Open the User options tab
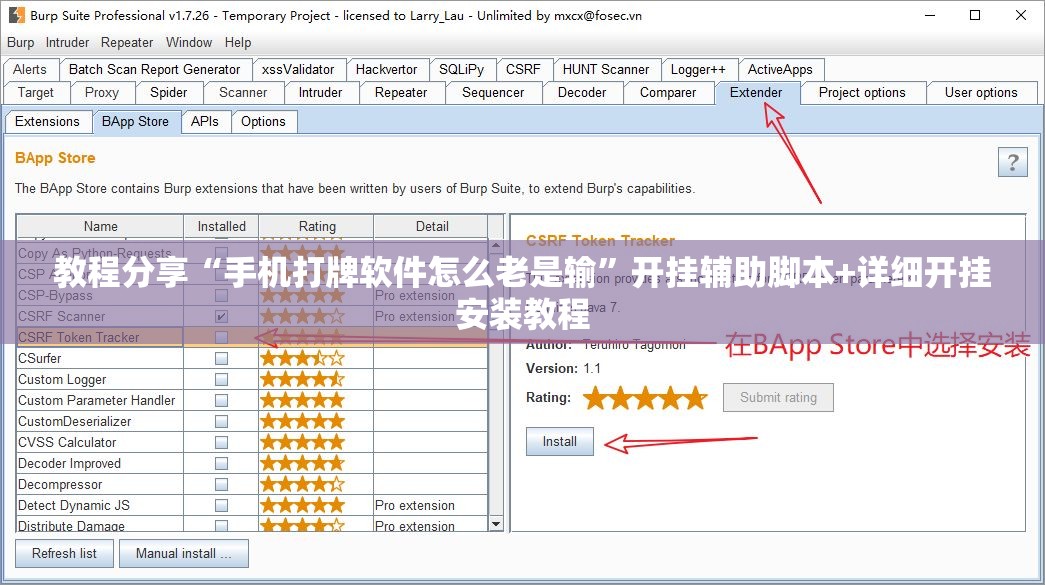Screen dimensions: 1045x585 click(x=981, y=93)
